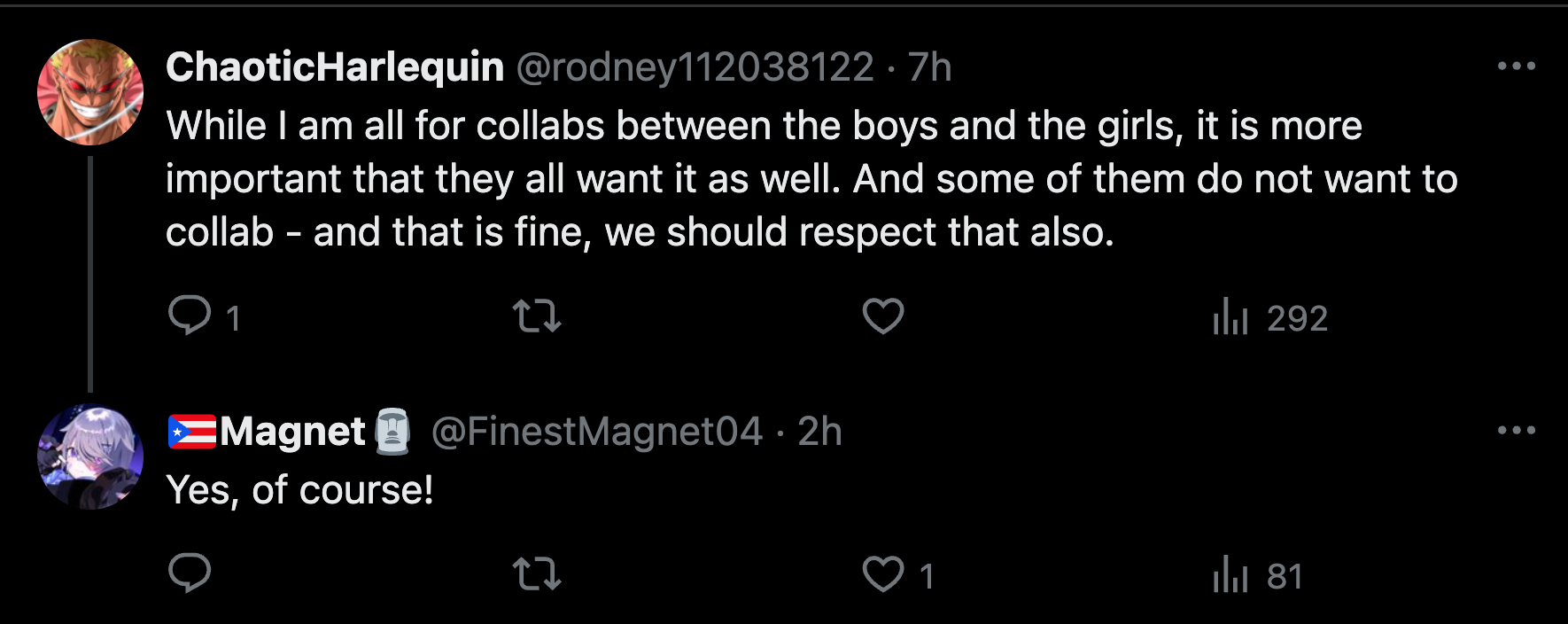
Task: Like ChaoticHarlequin's tweet
Action: coord(883,316)
